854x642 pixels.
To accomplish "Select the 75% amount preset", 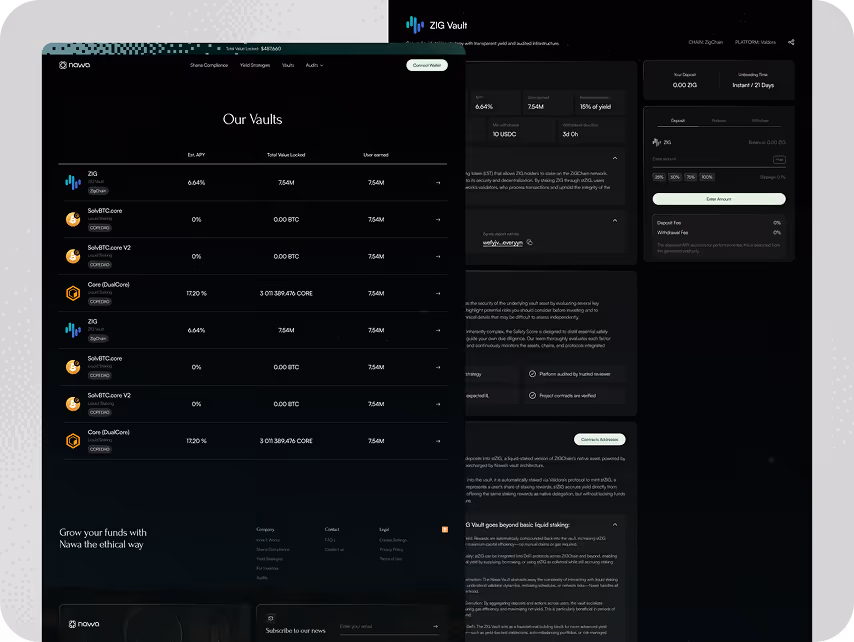I will tap(691, 178).
